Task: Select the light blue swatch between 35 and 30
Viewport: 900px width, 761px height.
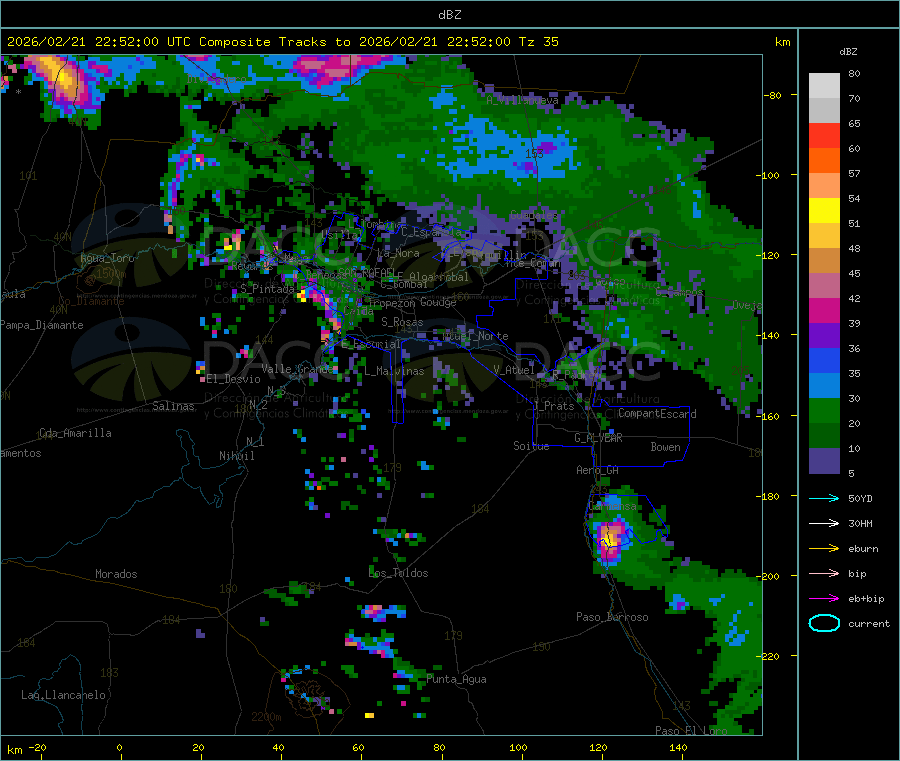Action: pyautogui.click(x=824, y=386)
